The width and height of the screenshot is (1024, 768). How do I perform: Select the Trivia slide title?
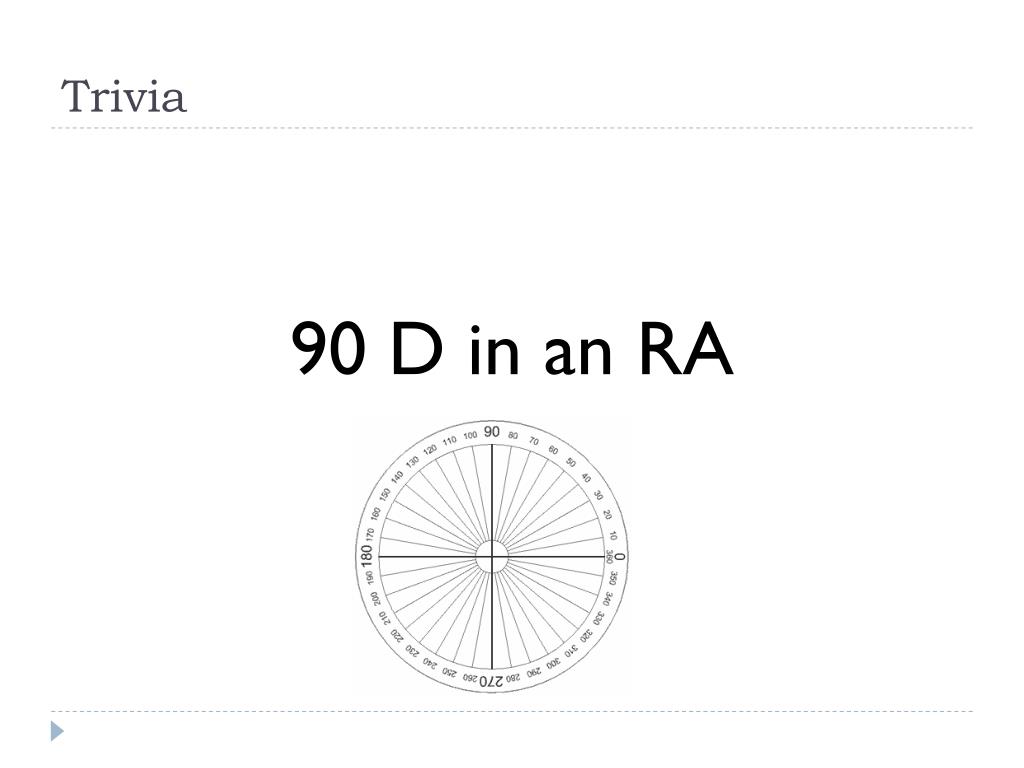point(123,97)
